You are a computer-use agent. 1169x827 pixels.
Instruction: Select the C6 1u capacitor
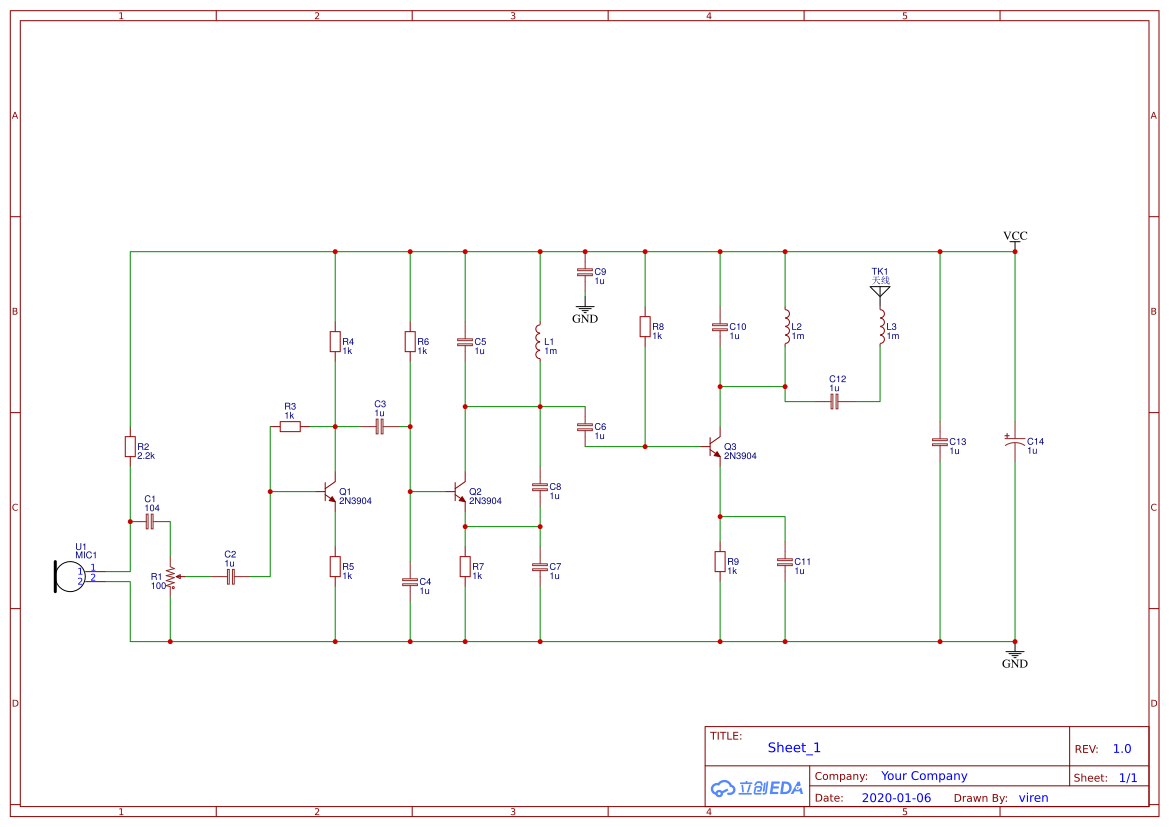[x=585, y=427]
